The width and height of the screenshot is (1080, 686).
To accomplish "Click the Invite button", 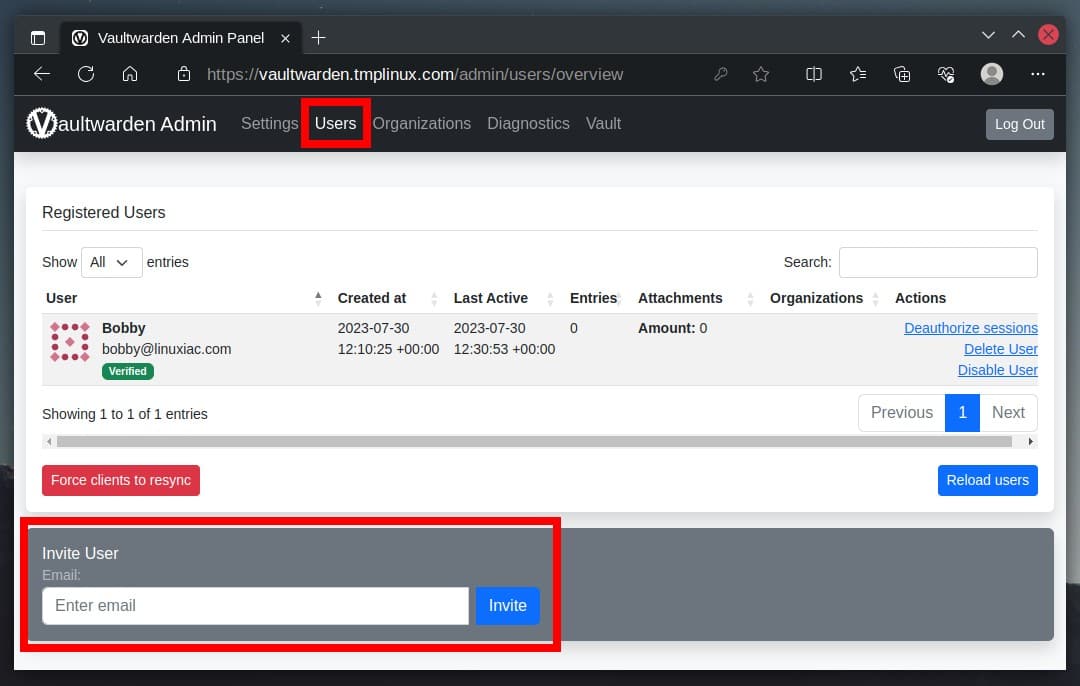I will click(x=507, y=605).
